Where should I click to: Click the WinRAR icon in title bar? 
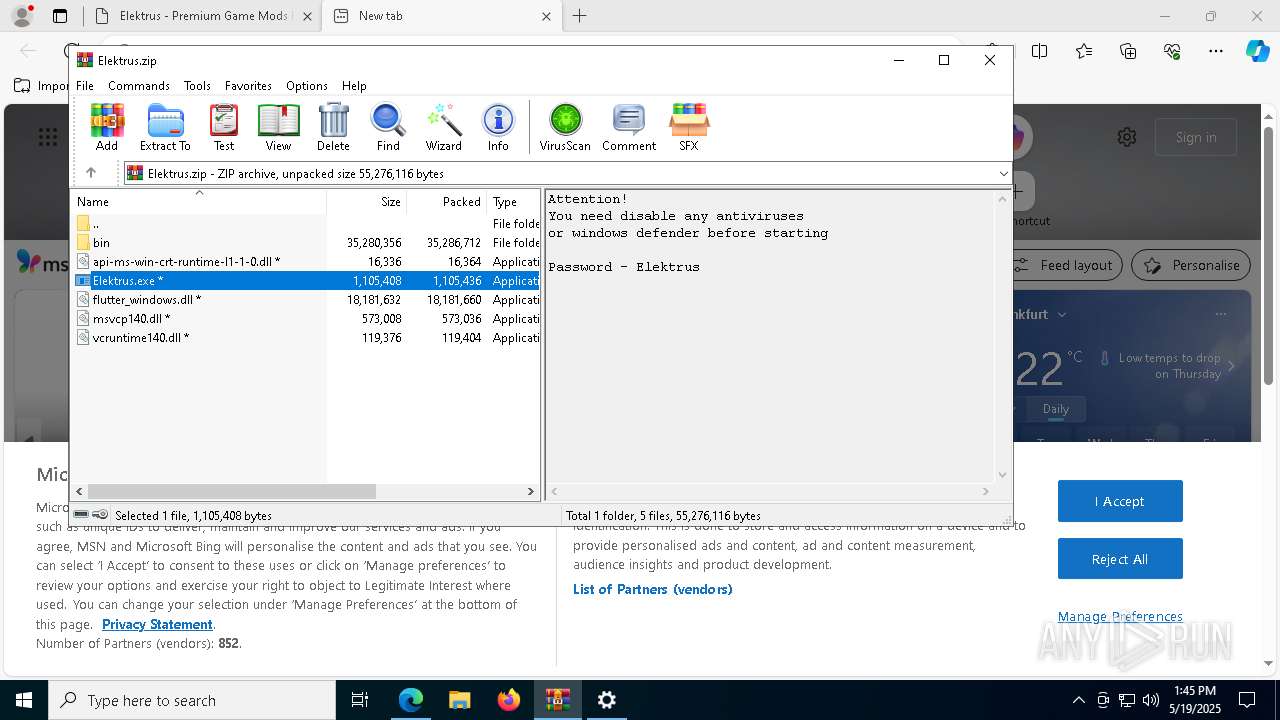tap(85, 60)
